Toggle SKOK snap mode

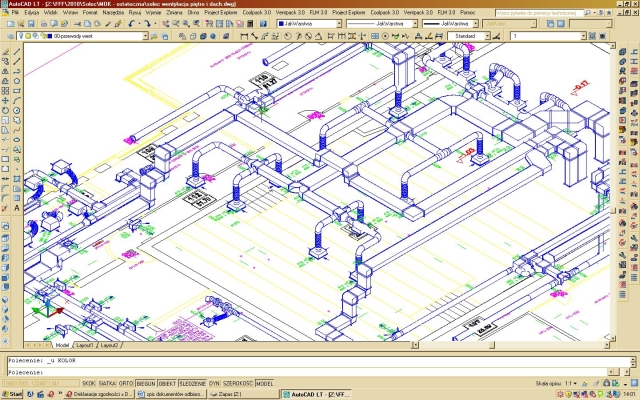pos(89,383)
